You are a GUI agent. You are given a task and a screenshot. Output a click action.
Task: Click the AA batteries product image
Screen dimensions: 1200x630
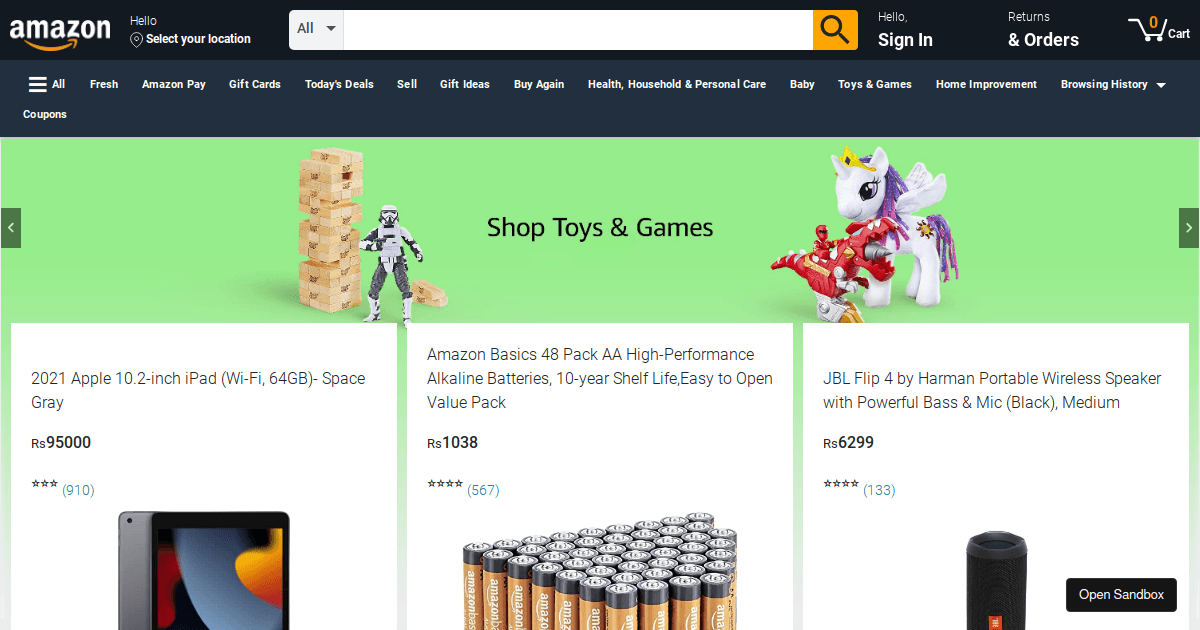pos(600,571)
